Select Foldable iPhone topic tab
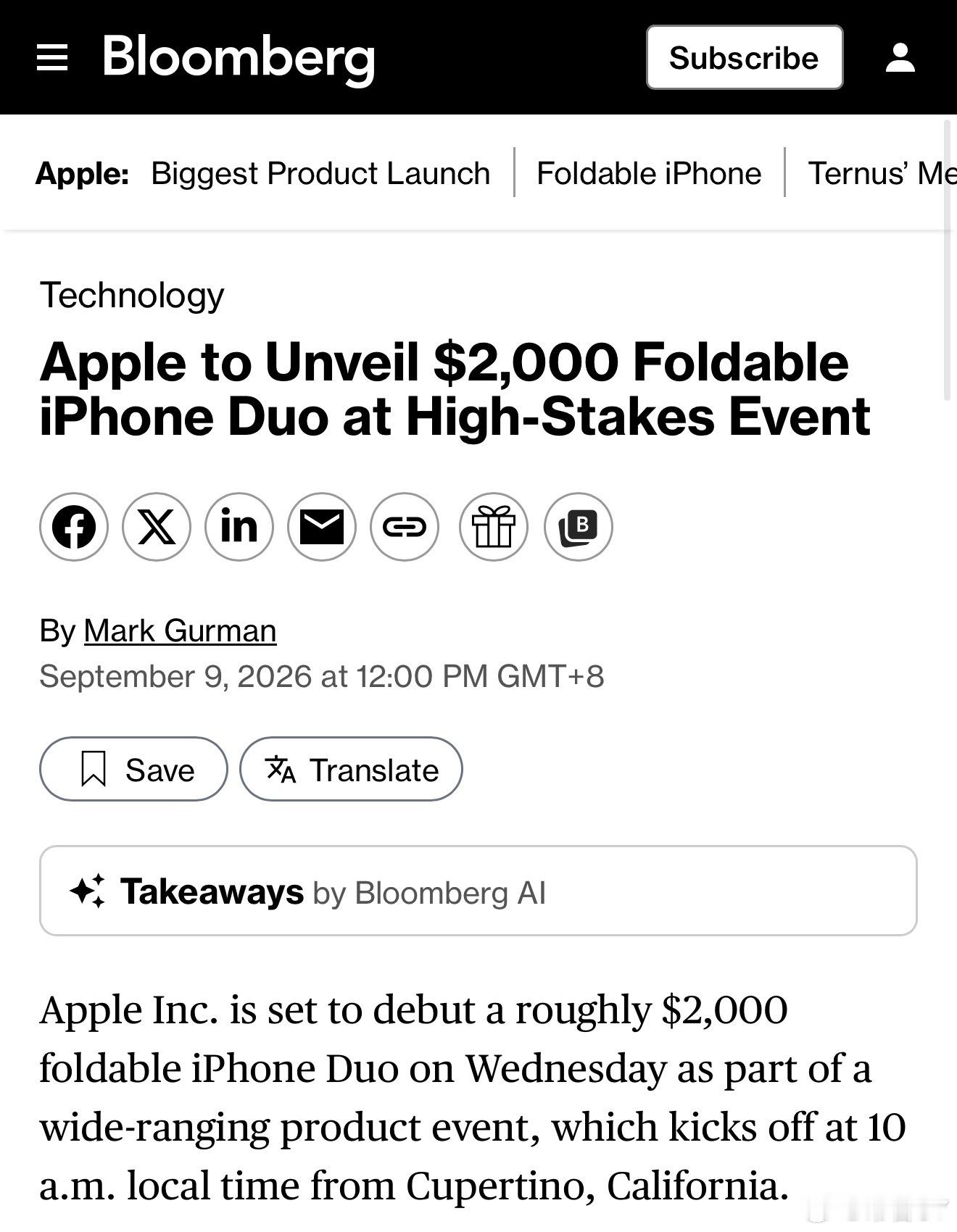Image resolution: width=957 pixels, height=1232 pixels. point(649,173)
